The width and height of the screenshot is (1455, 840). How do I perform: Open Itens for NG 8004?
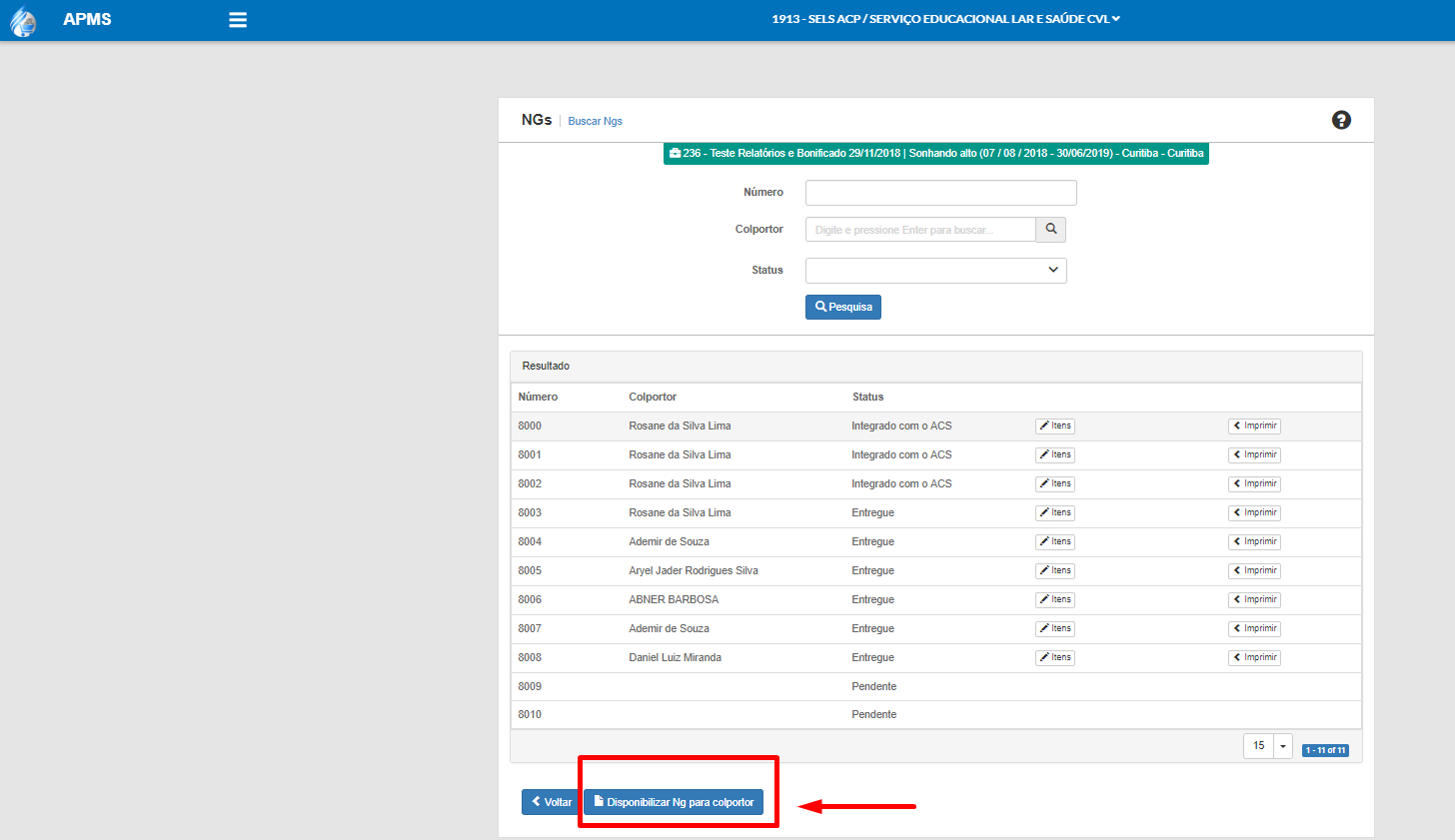pyautogui.click(x=1055, y=541)
